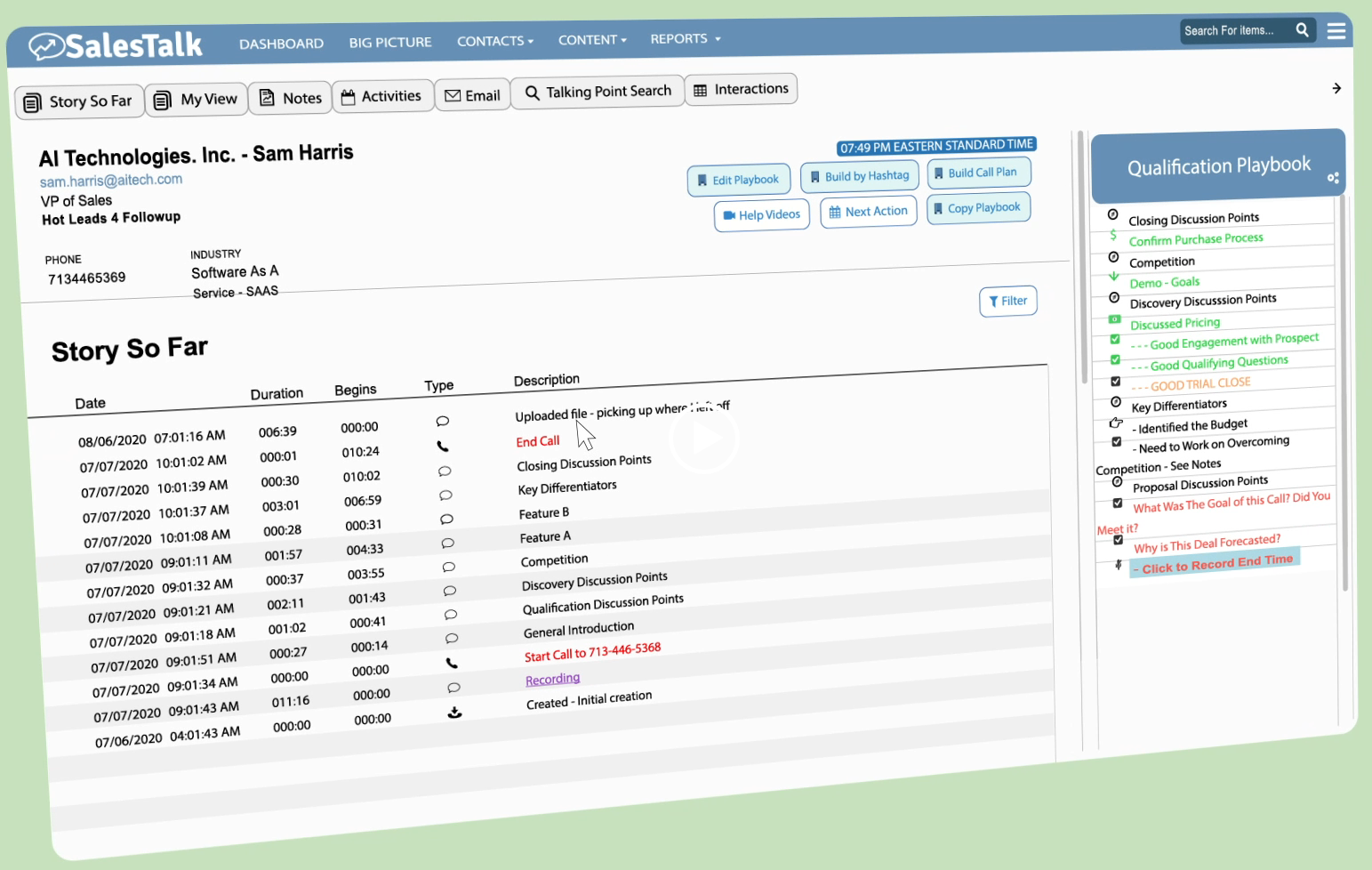Click the Copy Playbook button
The image size is (1372, 870).
point(978,208)
